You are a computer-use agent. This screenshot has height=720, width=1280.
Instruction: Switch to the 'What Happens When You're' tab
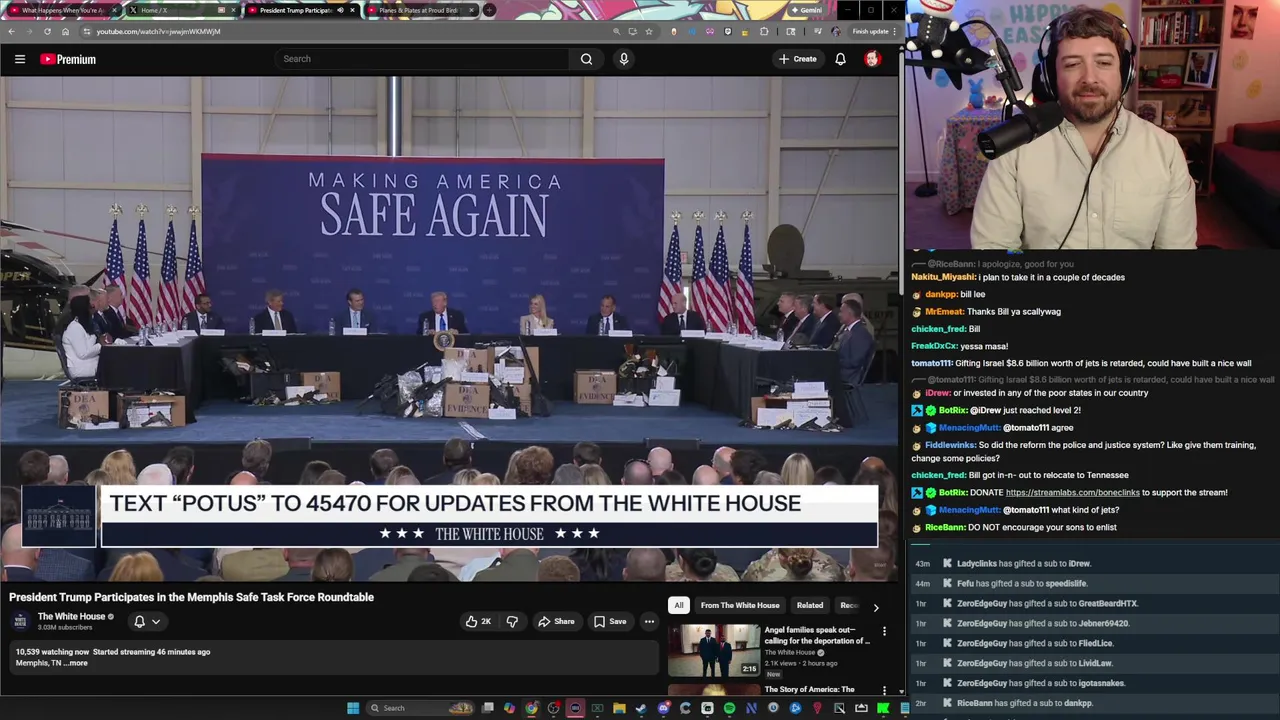coord(62,10)
